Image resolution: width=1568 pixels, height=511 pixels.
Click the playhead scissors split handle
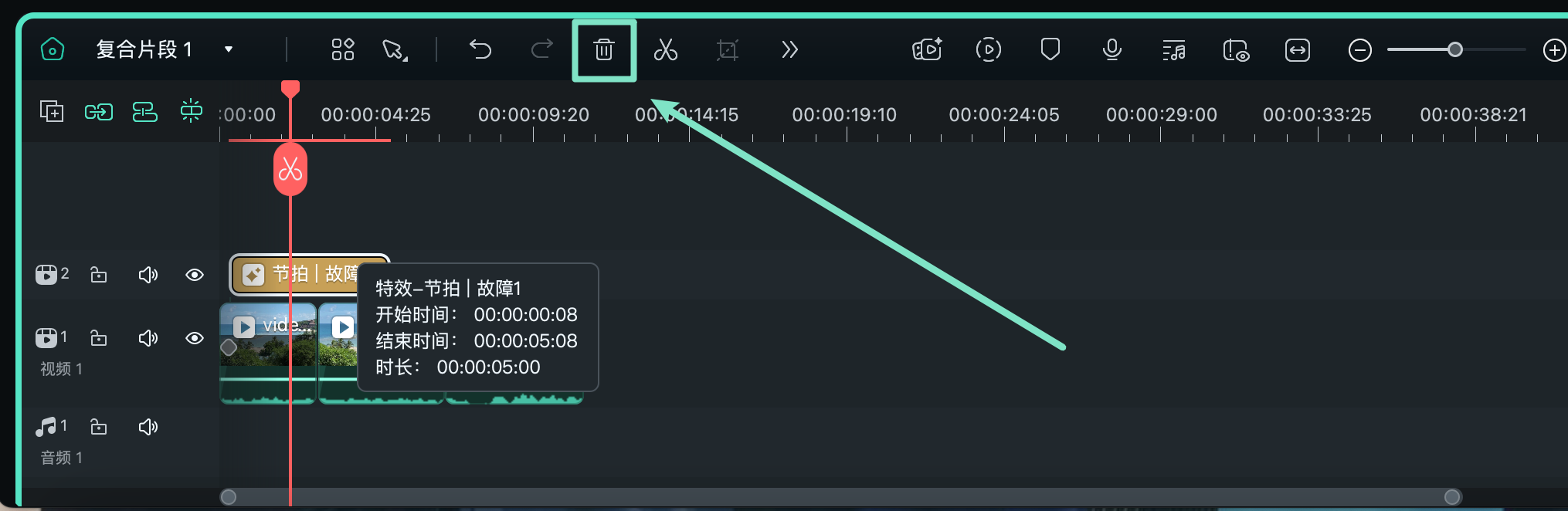point(290,169)
